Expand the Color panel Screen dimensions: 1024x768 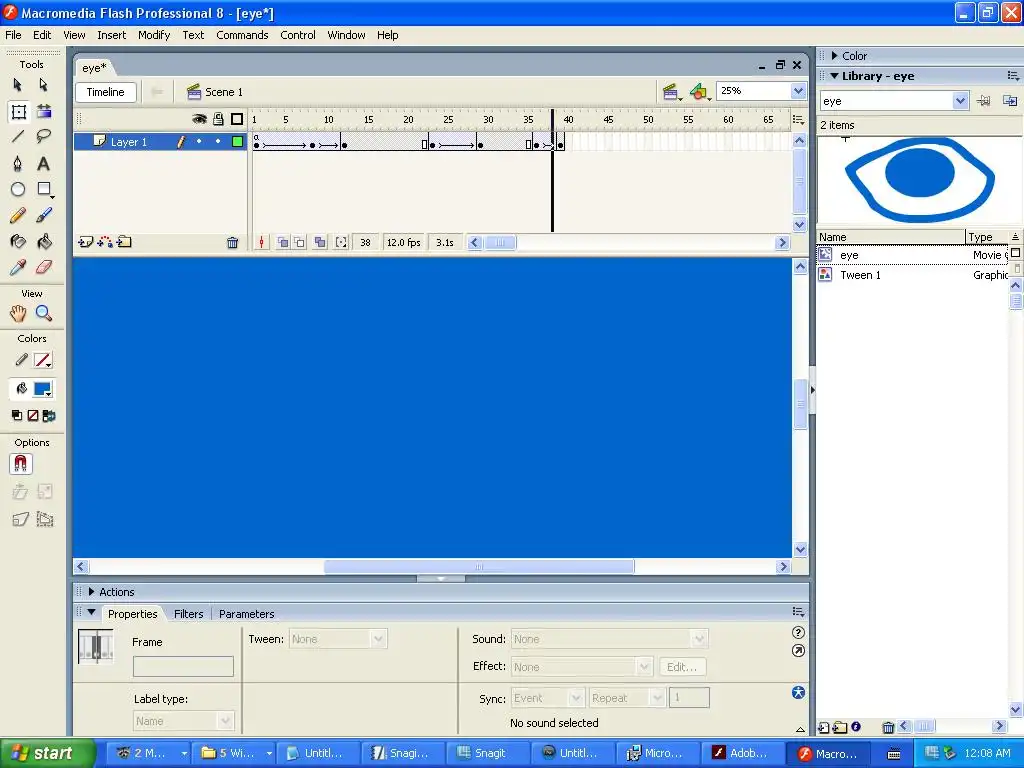click(x=835, y=56)
